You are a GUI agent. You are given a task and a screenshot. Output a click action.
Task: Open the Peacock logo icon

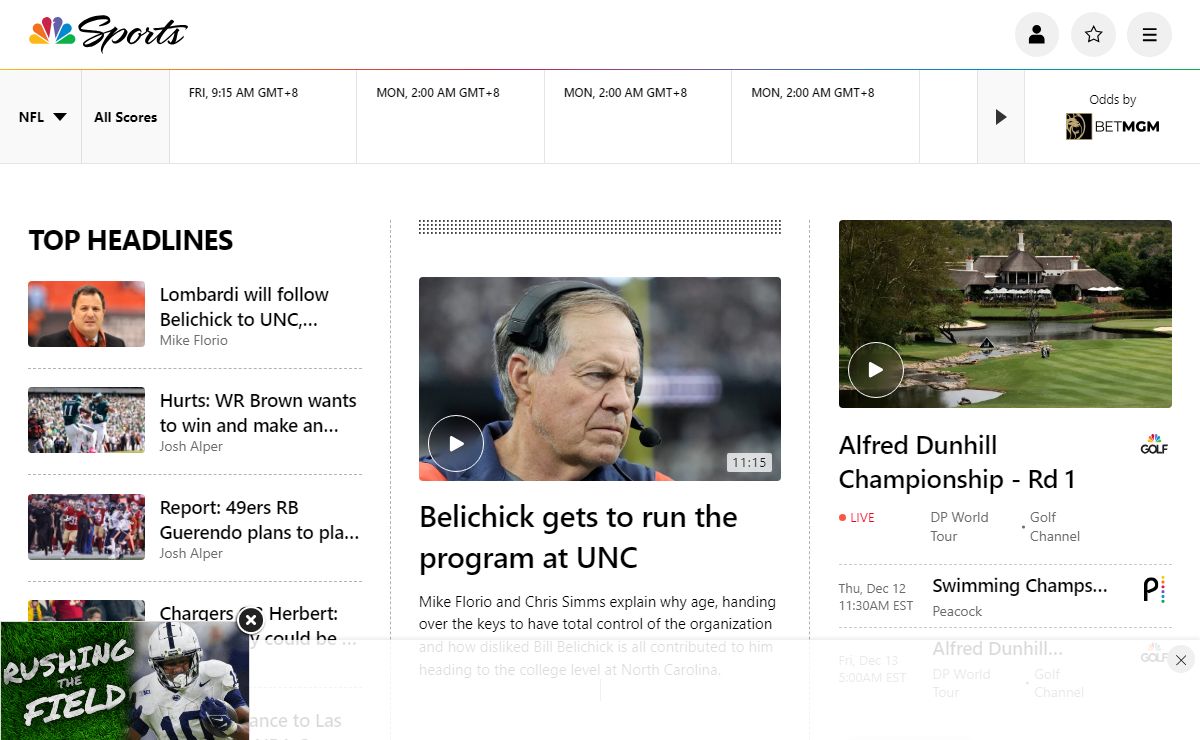tap(1154, 590)
